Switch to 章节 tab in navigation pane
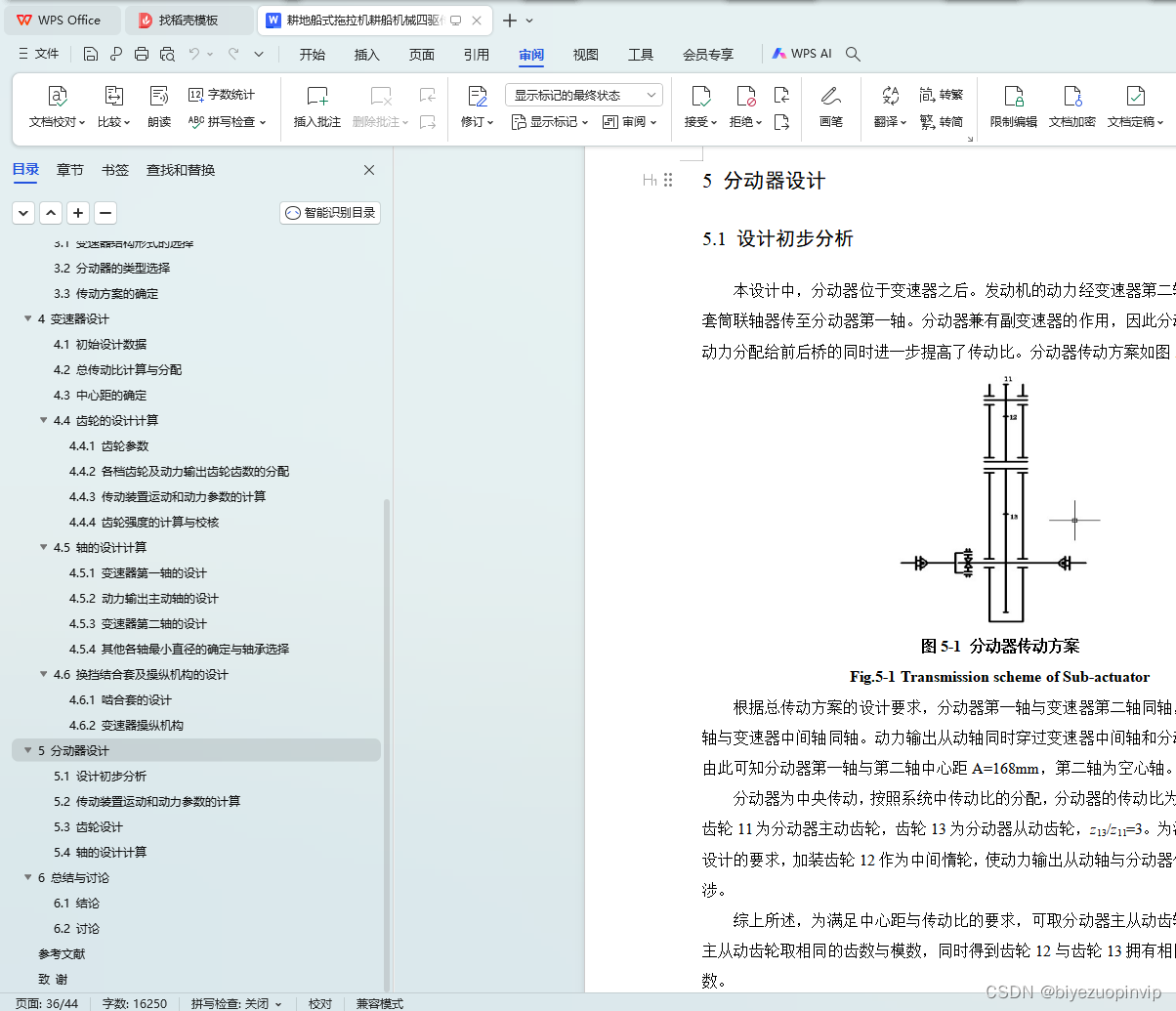 [70, 170]
